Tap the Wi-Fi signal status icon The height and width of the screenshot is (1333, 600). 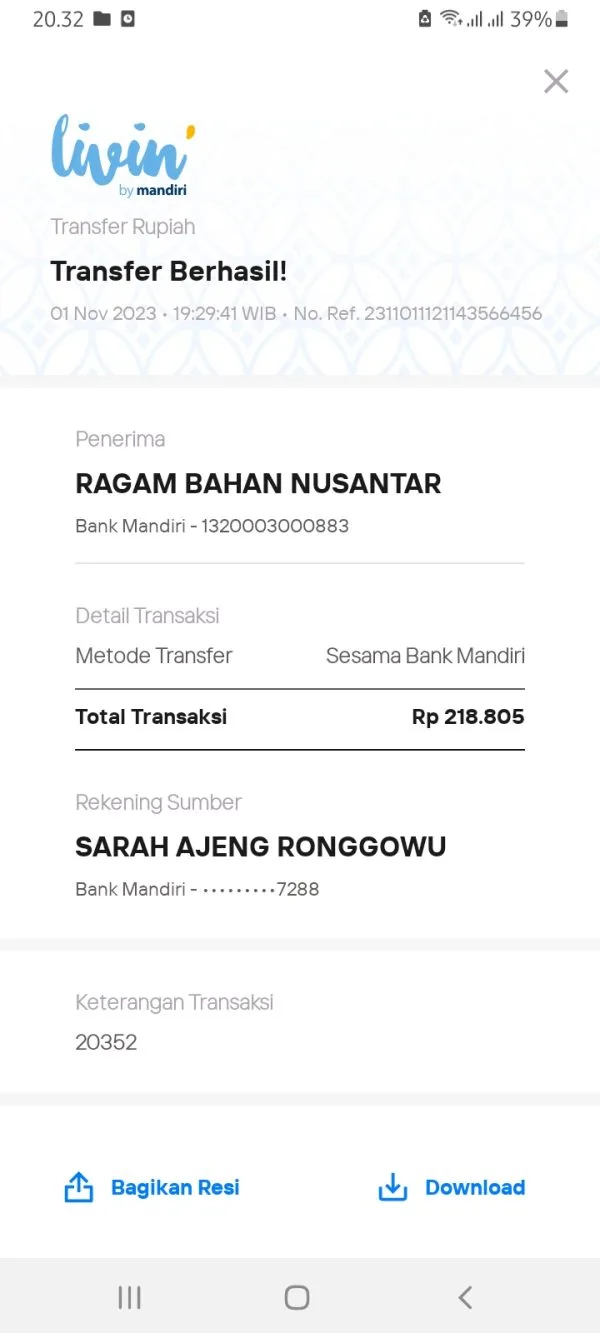452,19
